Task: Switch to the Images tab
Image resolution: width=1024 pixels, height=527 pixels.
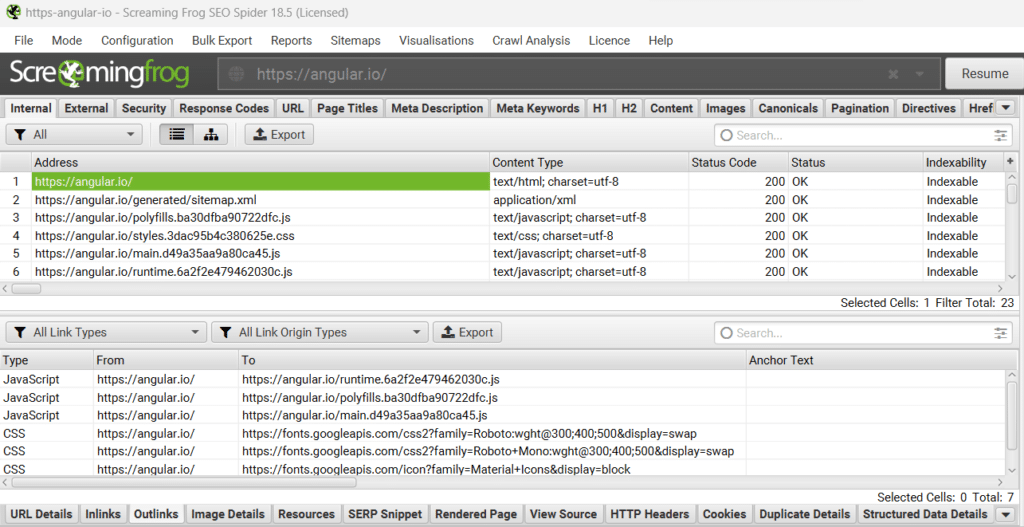Action: pyautogui.click(x=725, y=108)
